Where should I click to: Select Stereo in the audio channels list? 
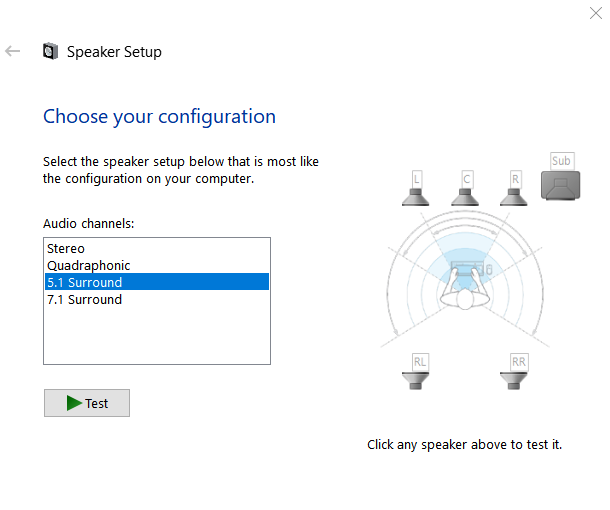(x=66, y=248)
